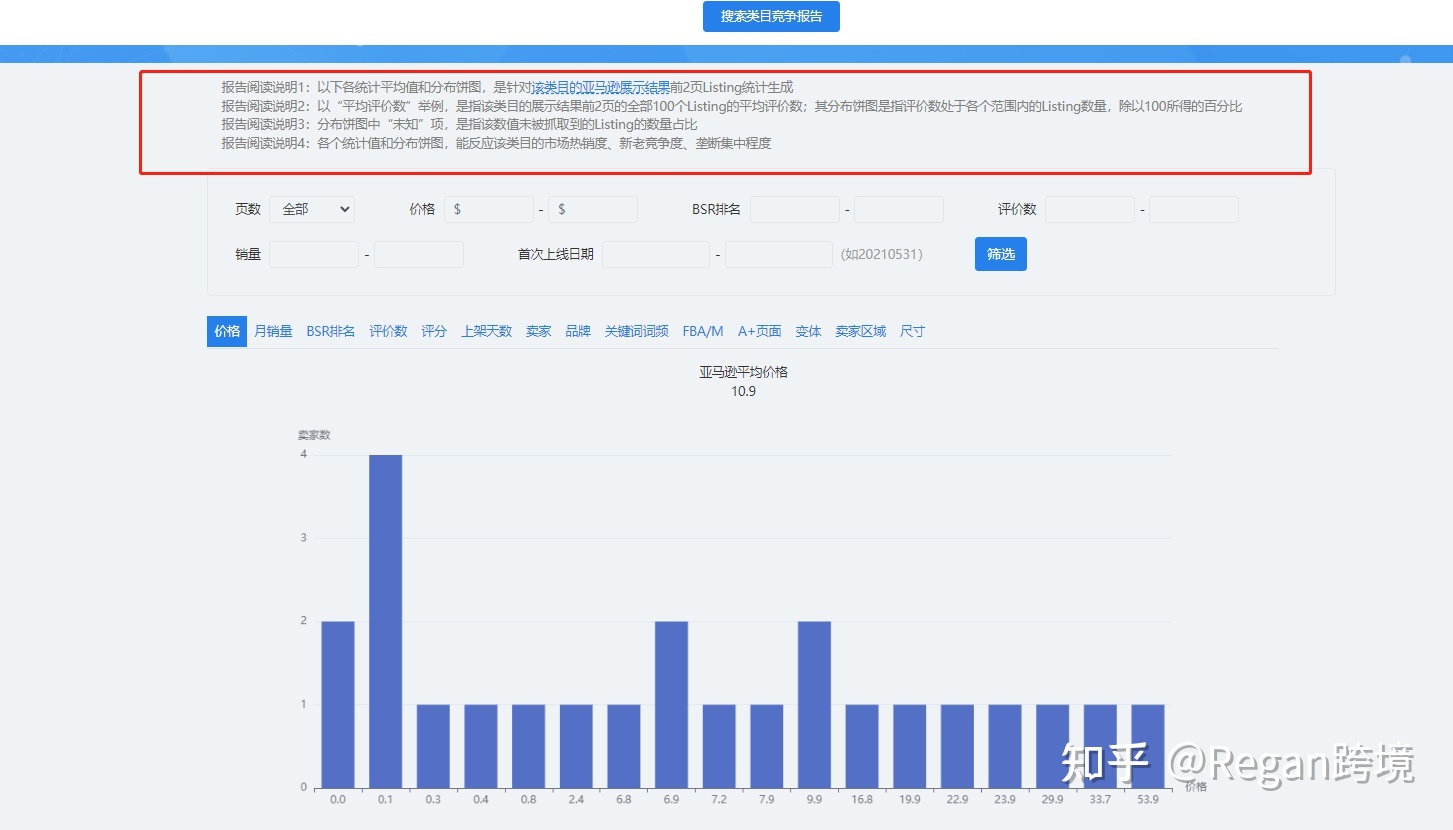
Task: Switch to the 卖家 tab
Action: pos(539,331)
